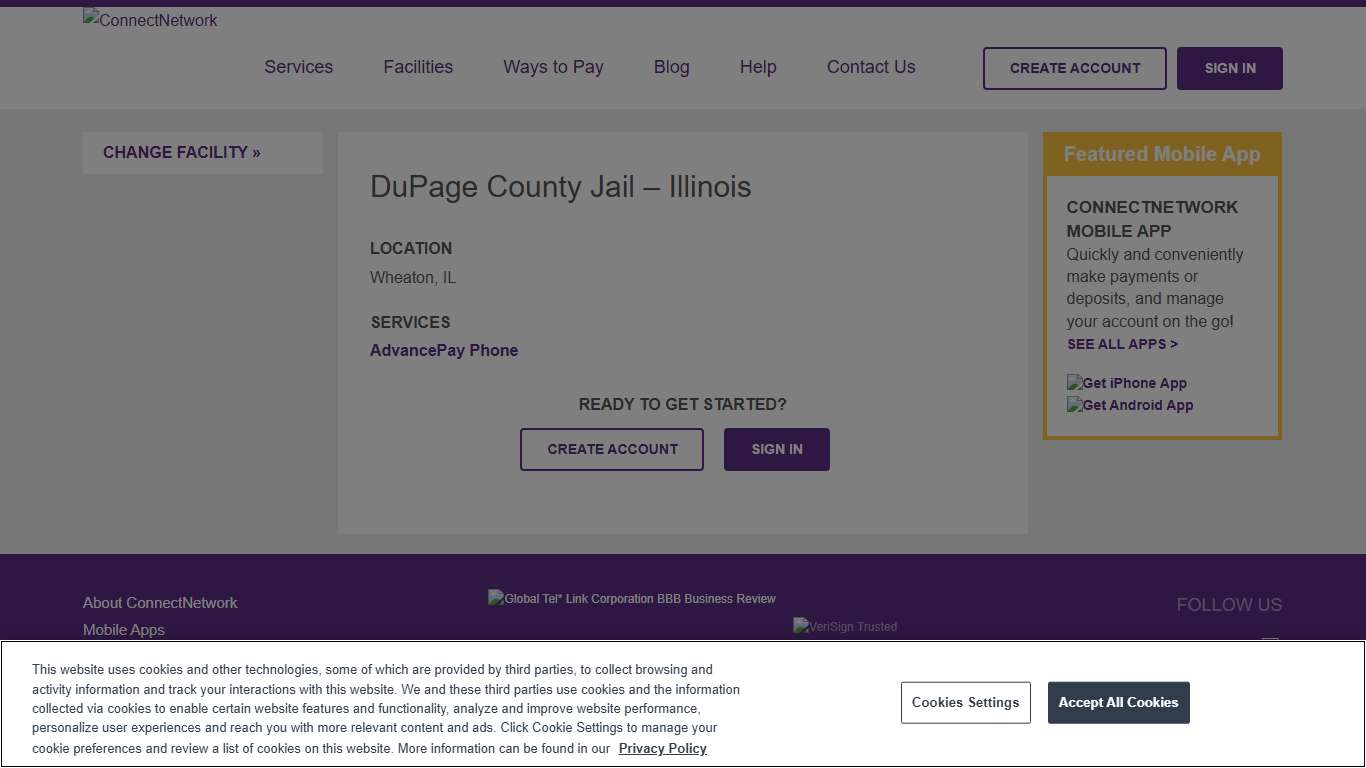Select the Help menu item

click(757, 67)
